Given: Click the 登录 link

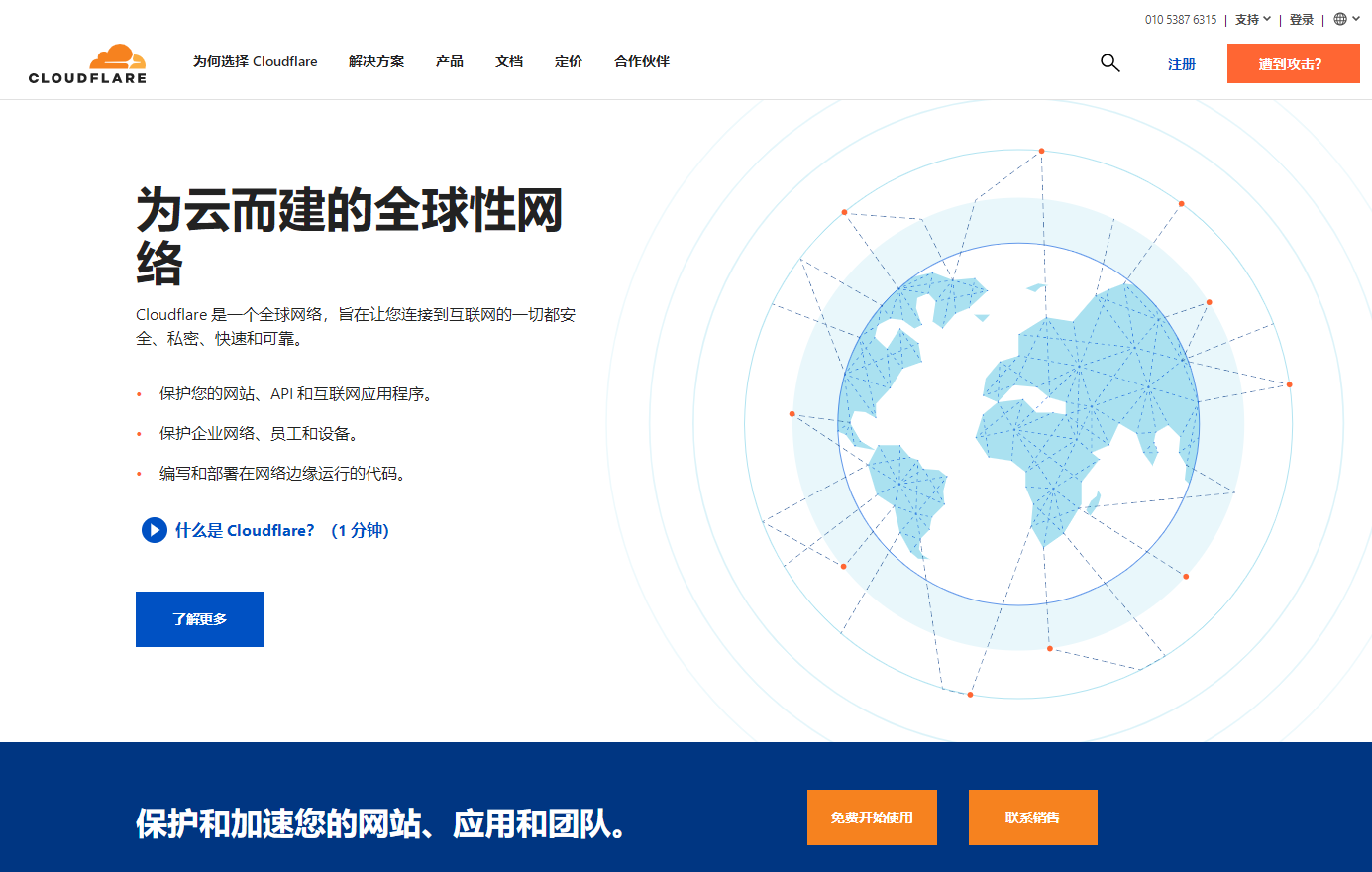Looking at the screenshot, I should click(1302, 19).
